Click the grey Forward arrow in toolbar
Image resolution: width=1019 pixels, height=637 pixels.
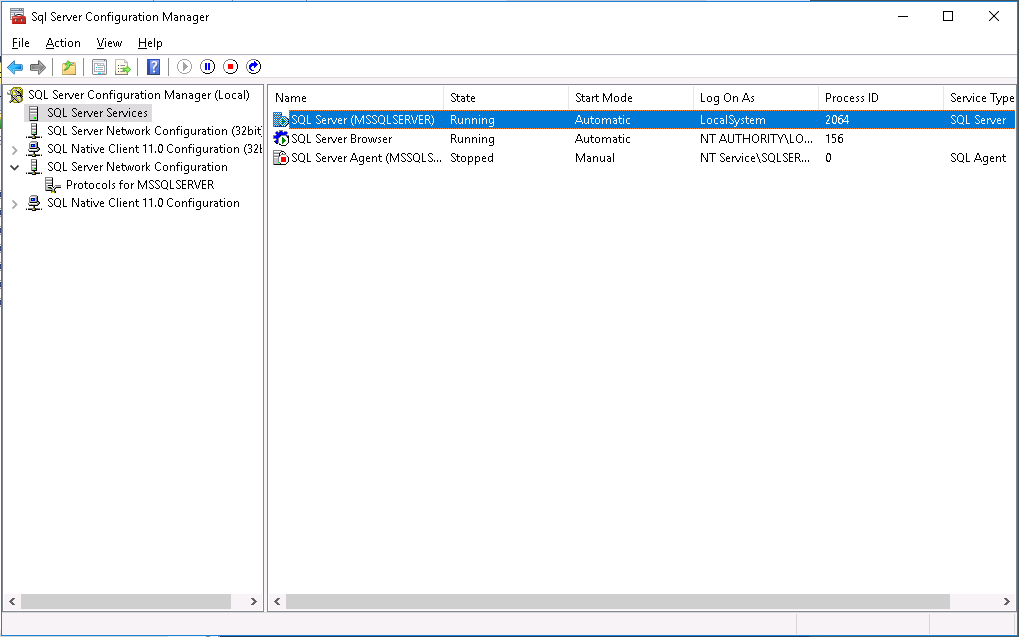pos(38,67)
